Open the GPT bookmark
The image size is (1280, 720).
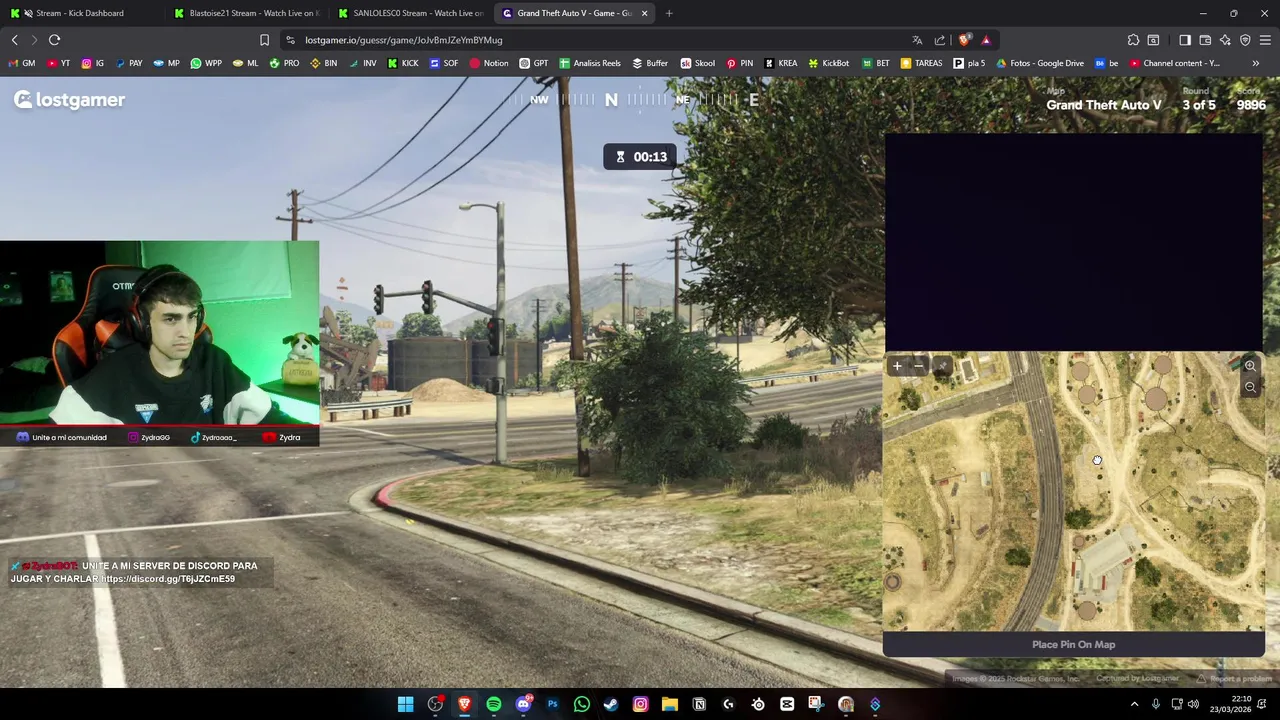pos(533,63)
